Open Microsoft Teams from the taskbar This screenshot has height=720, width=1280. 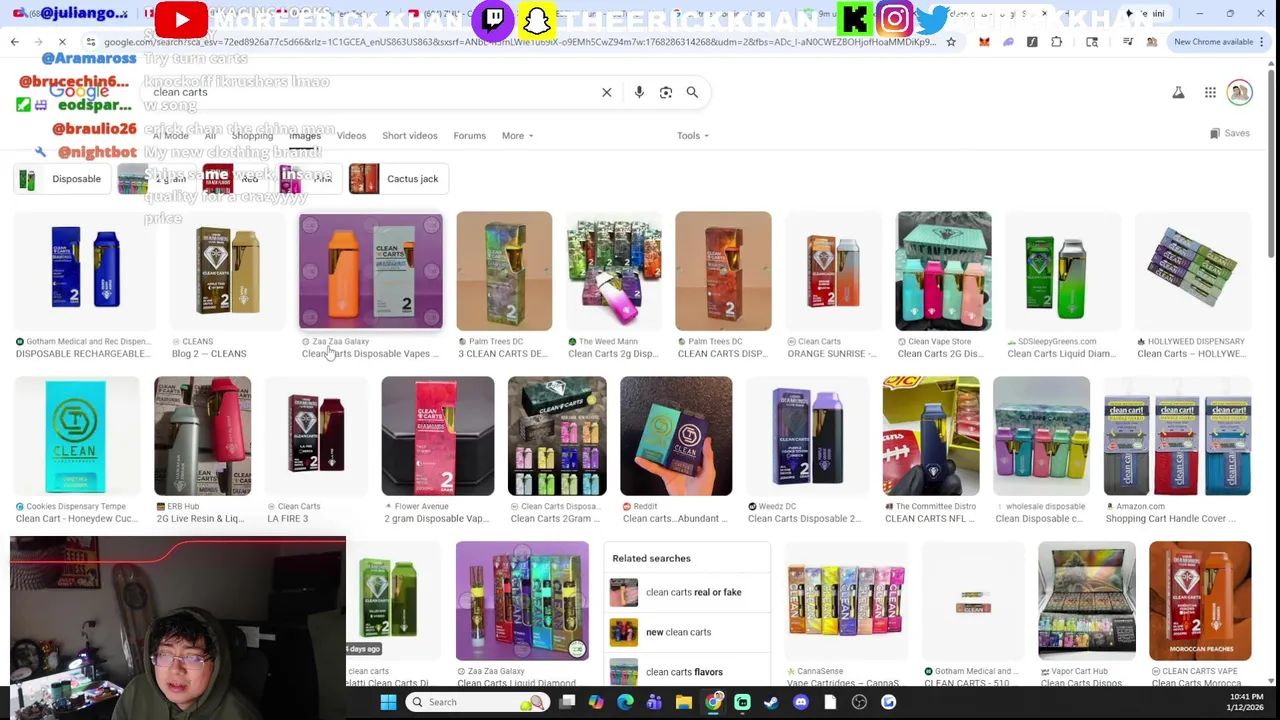654,702
